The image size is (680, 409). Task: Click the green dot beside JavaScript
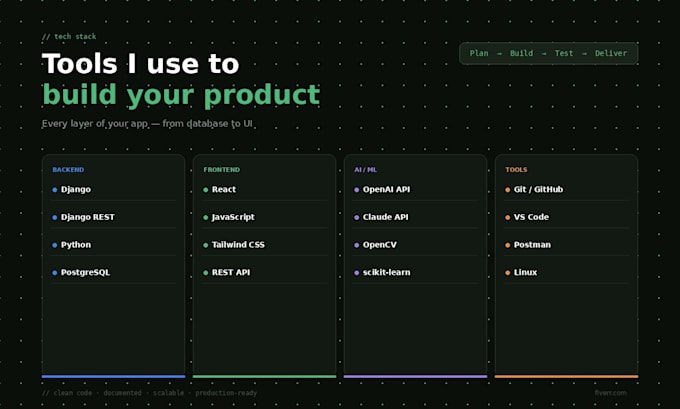(x=206, y=217)
